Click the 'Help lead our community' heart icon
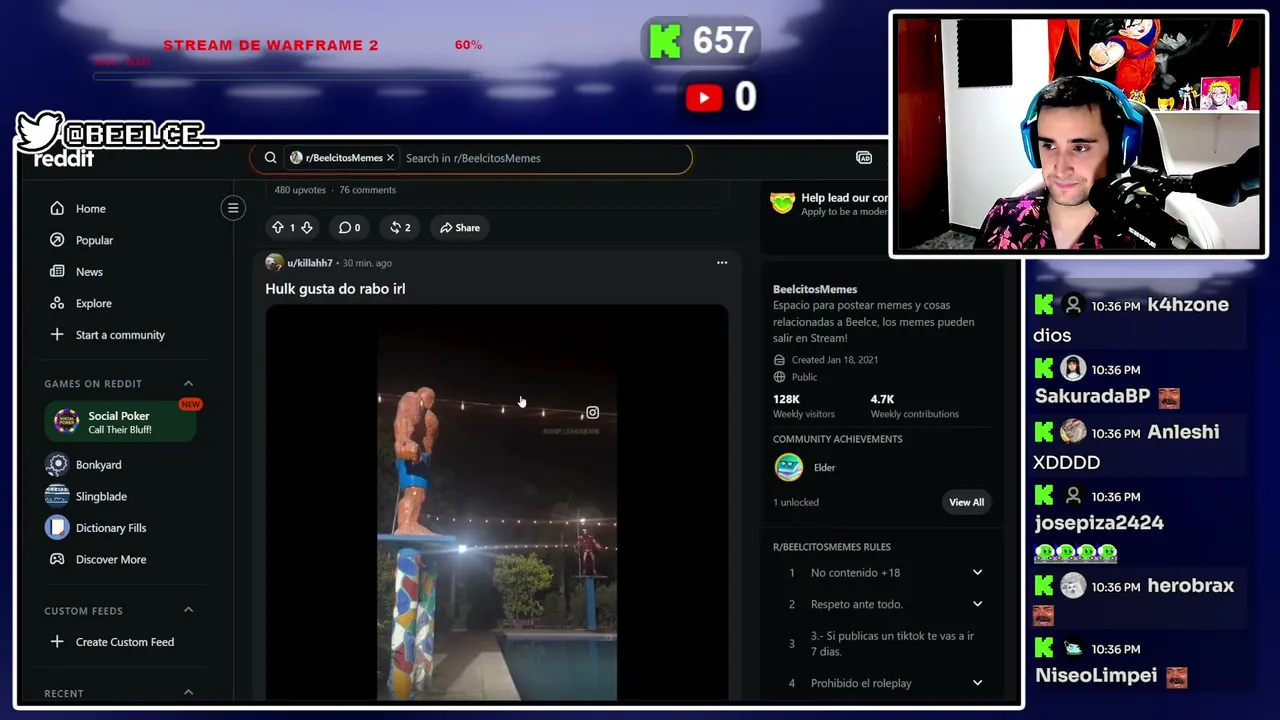Image resolution: width=1280 pixels, height=720 pixels. coord(782,203)
